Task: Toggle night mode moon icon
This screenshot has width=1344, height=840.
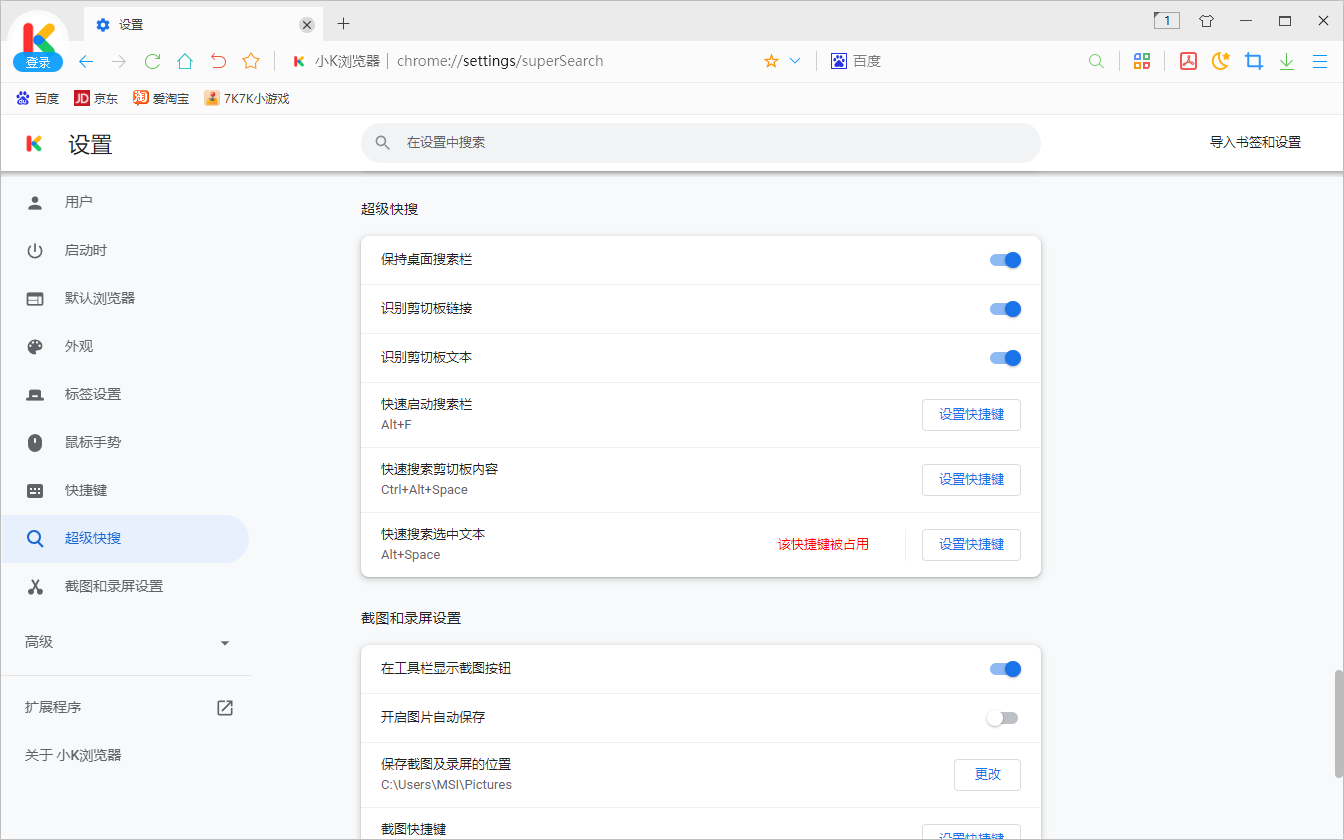Action: (1220, 61)
